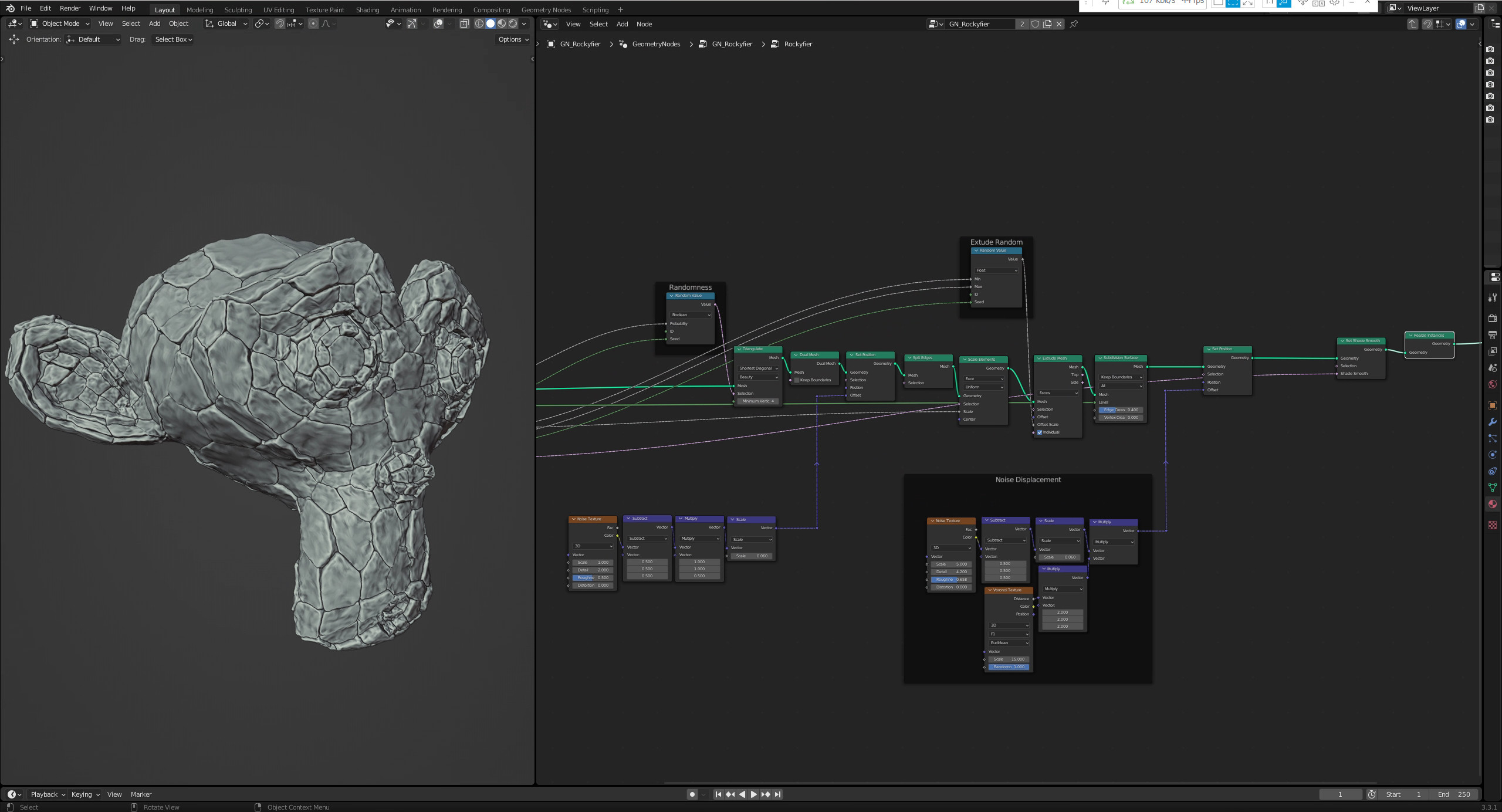Open Playback dropdown in timeline
Viewport: 1502px width, 812px height.
click(48, 794)
